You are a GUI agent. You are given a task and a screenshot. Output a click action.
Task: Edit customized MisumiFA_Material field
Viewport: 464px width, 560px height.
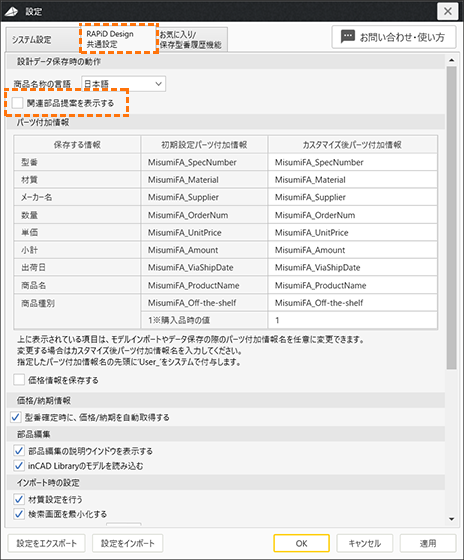coord(353,180)
